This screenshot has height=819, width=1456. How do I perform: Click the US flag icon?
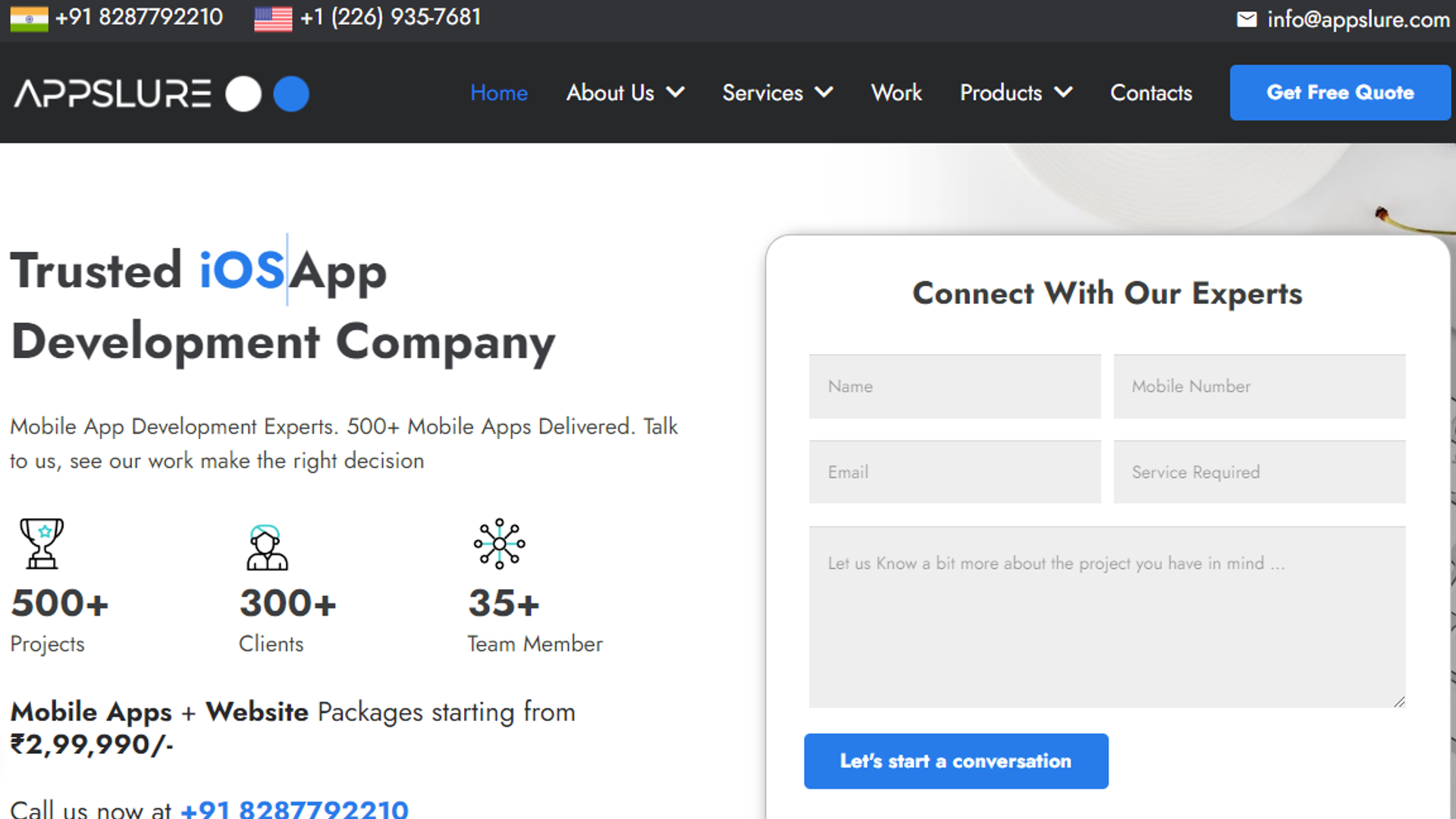[x=273, y=18]
